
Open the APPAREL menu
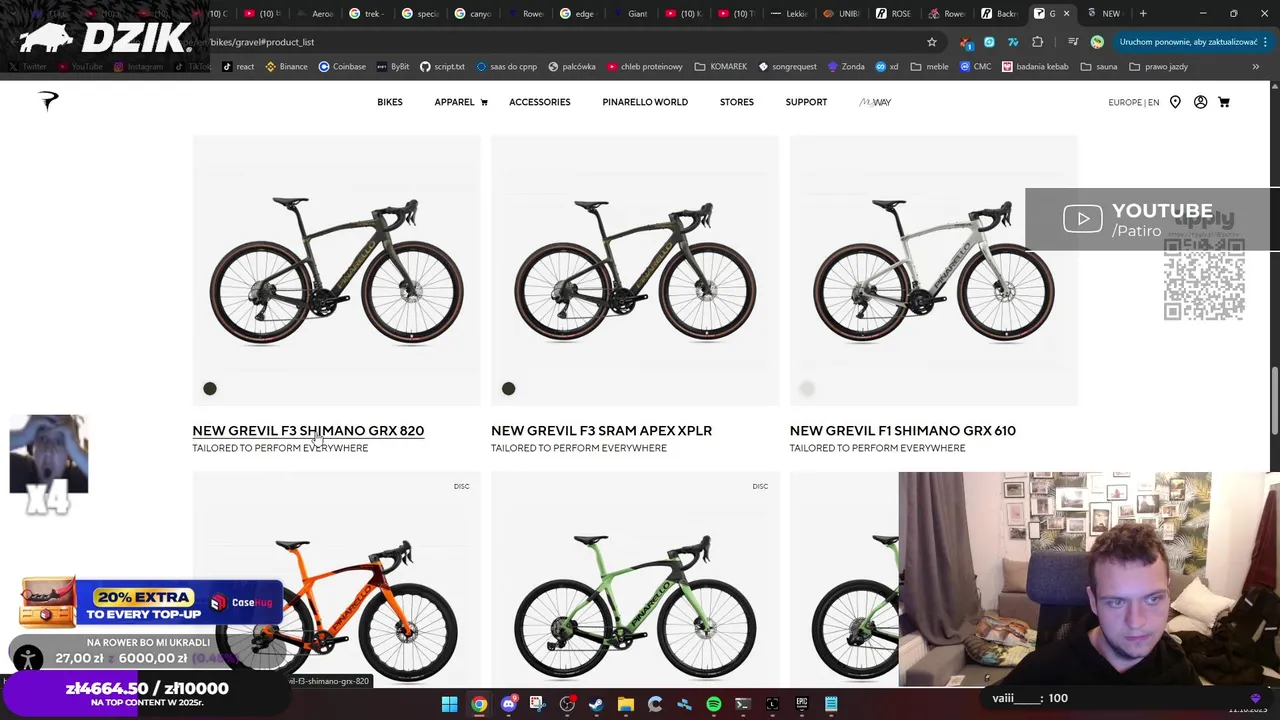coord(455,102)
